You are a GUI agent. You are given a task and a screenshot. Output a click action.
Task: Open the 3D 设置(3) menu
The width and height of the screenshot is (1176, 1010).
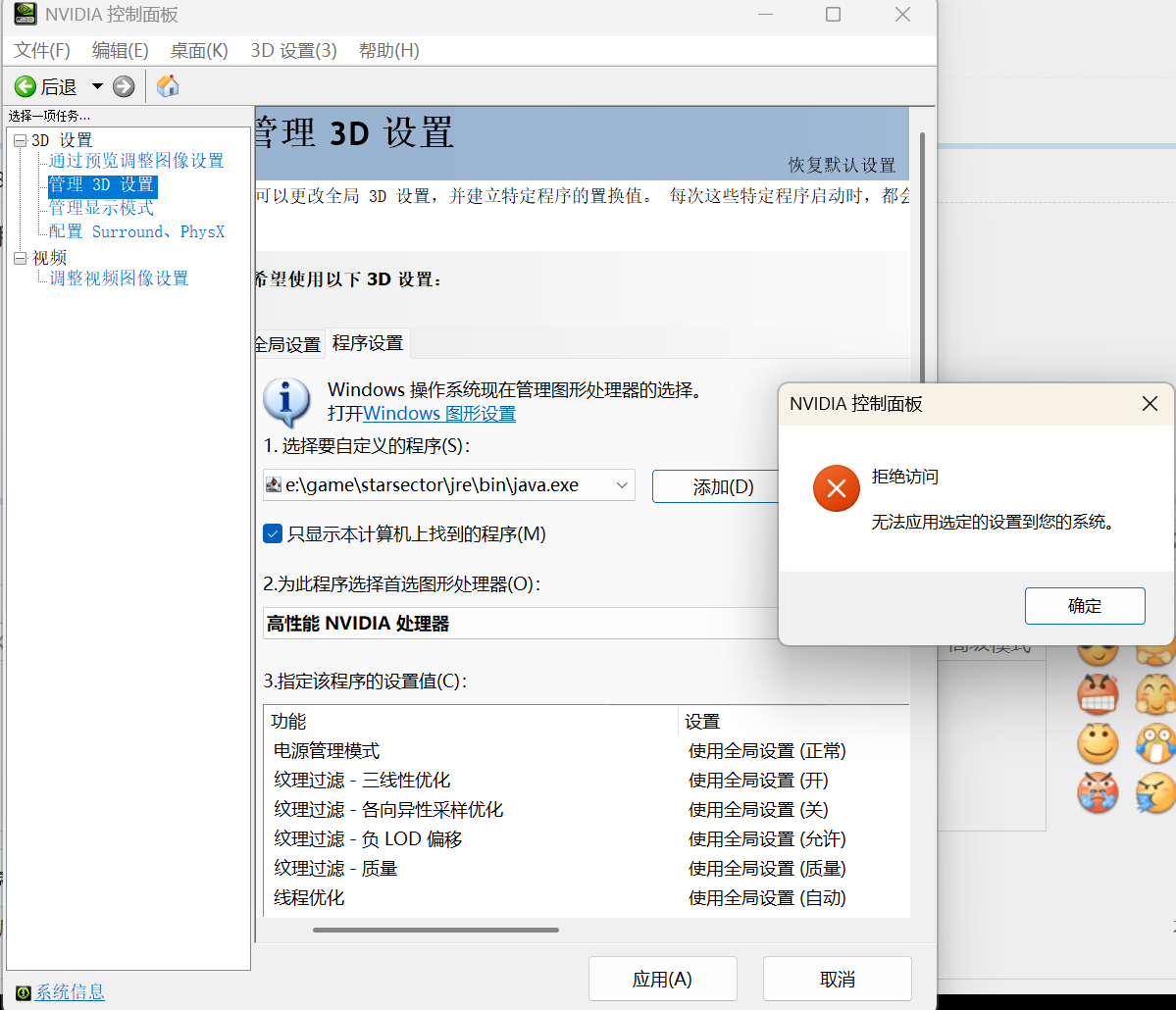click(x=293, y=50)
